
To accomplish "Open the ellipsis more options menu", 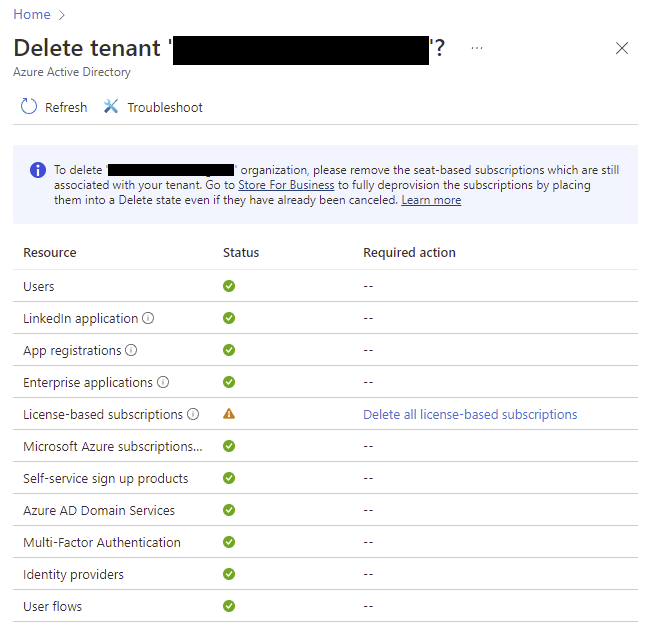I will [477, 48].
